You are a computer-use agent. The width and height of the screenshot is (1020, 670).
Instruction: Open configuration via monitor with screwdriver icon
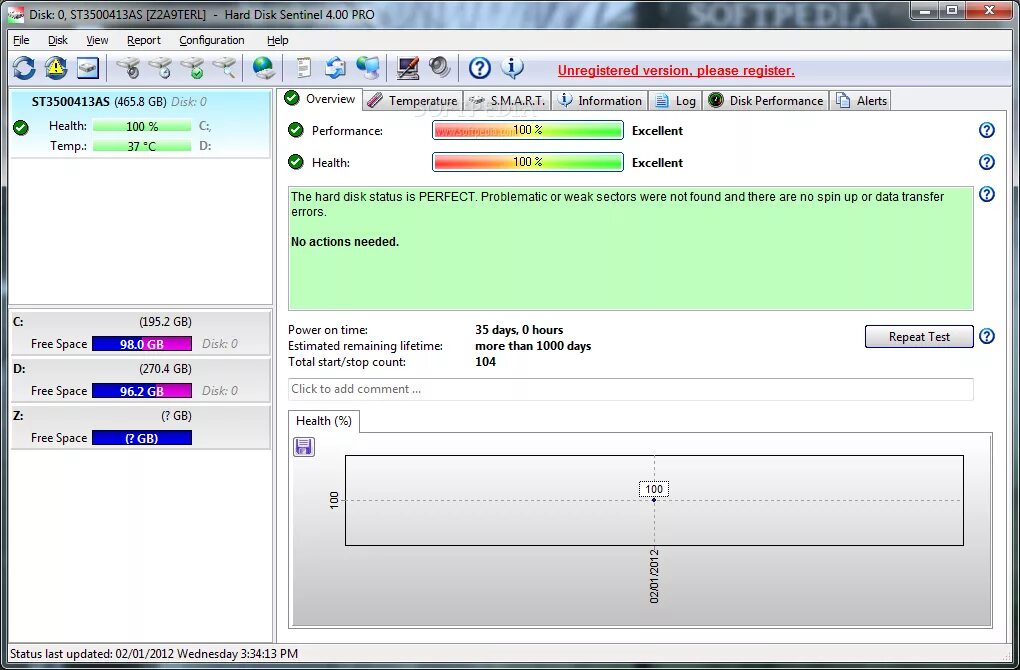coord(408,68)
